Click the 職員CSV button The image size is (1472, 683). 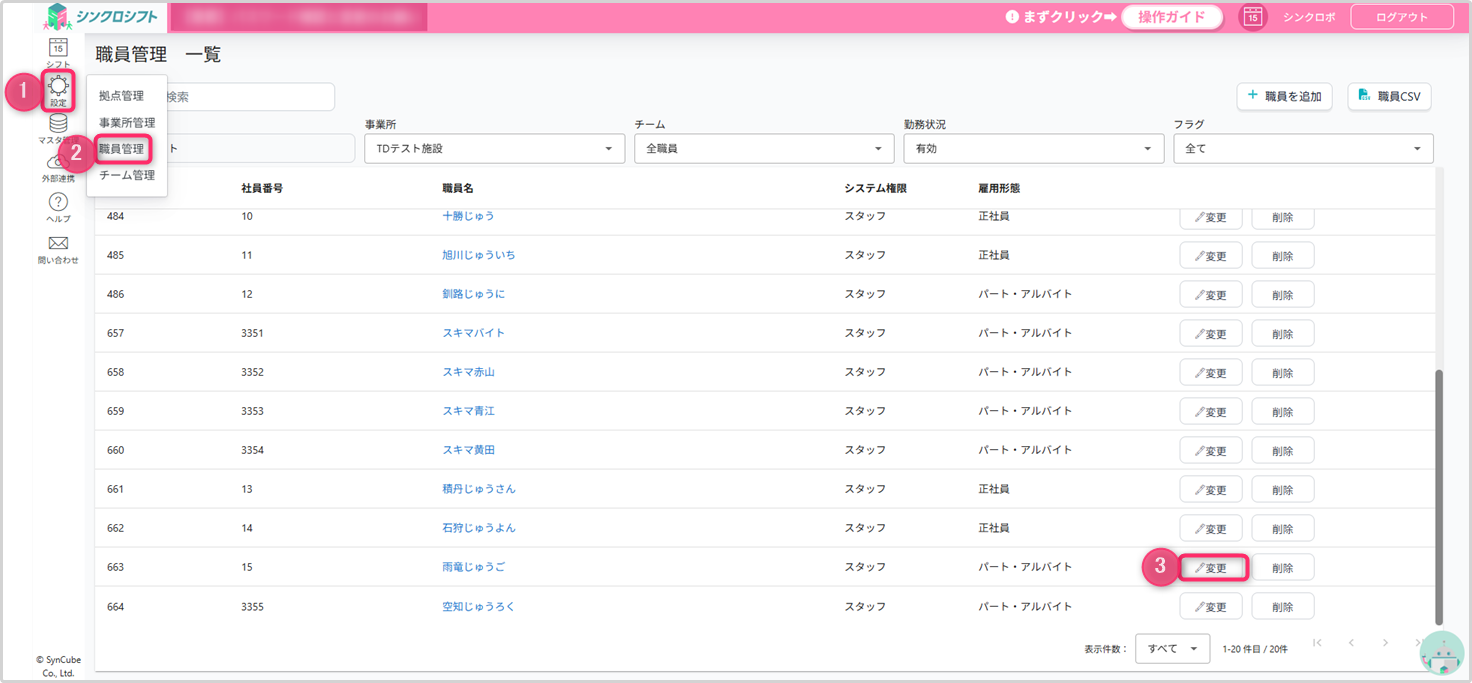tap(1390, 96)
